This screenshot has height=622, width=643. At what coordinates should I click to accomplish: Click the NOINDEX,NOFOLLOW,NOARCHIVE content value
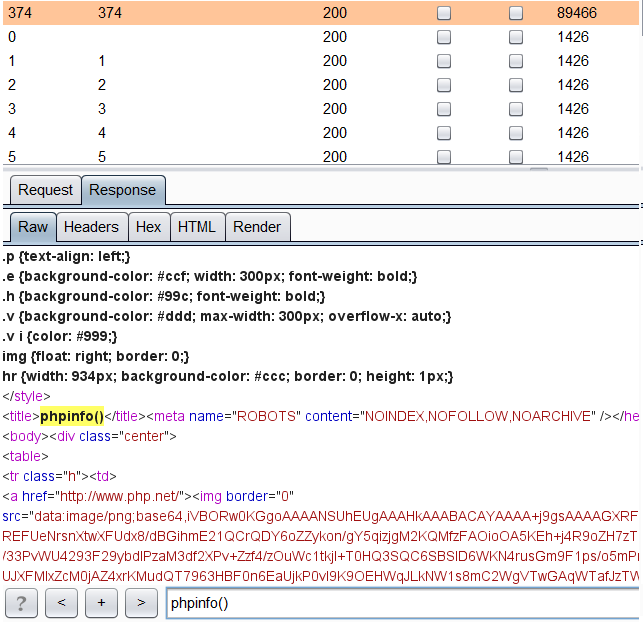click(478, 416)
